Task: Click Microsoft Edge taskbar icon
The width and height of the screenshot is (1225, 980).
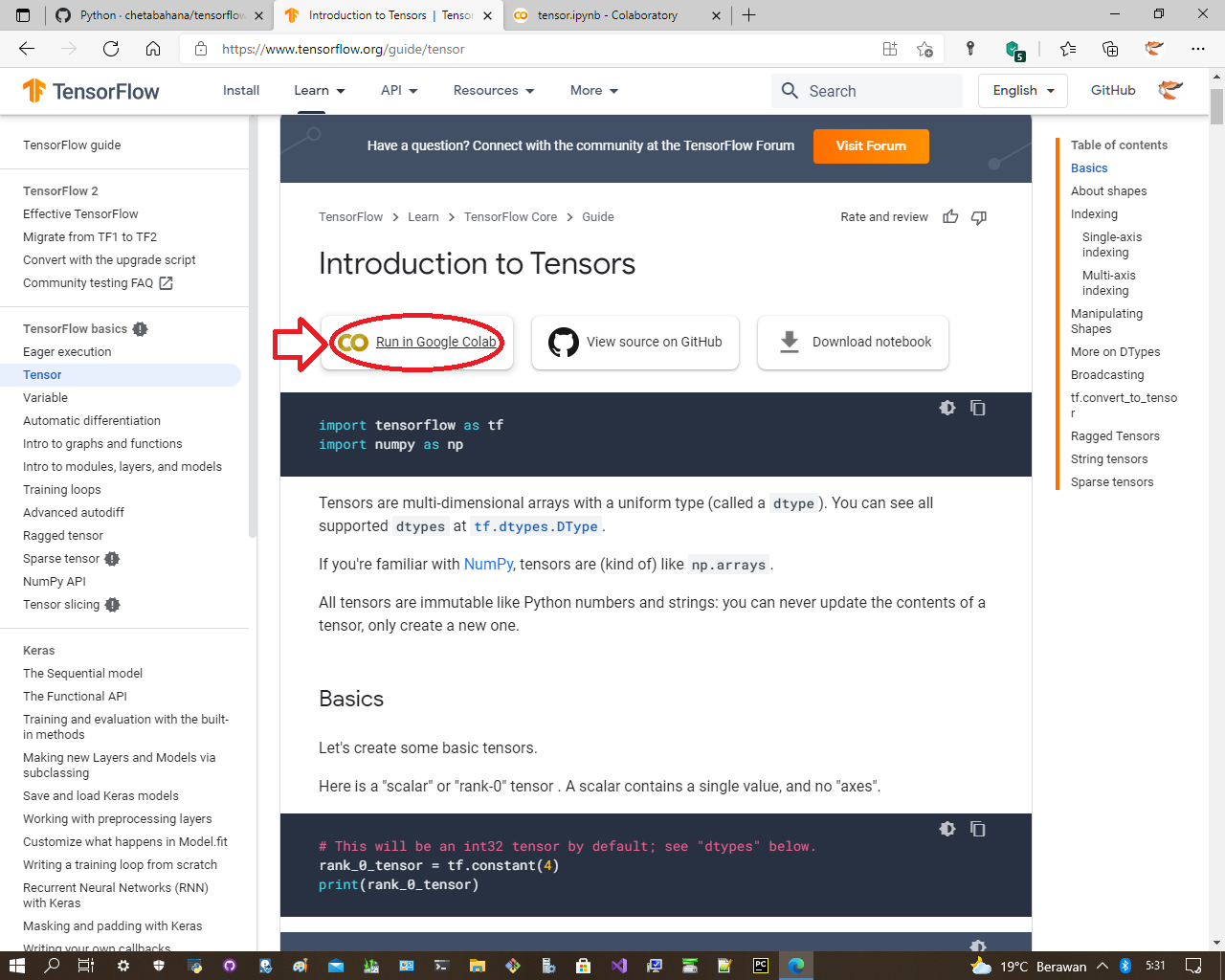Action: [x=796, y=966]
